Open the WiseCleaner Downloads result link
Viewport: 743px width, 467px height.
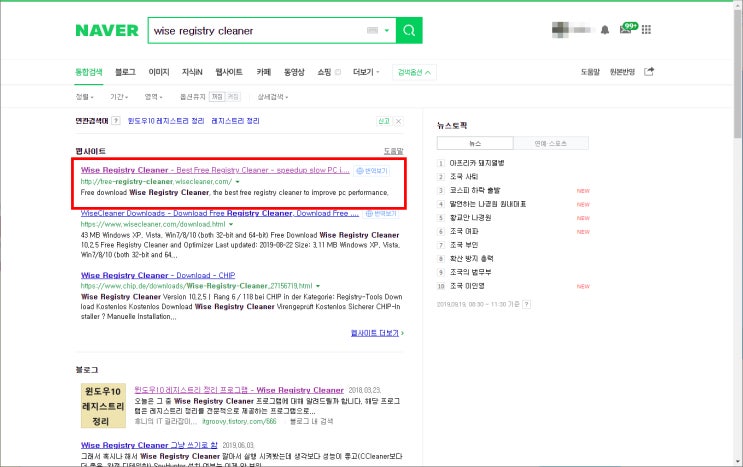pos(220,213)
